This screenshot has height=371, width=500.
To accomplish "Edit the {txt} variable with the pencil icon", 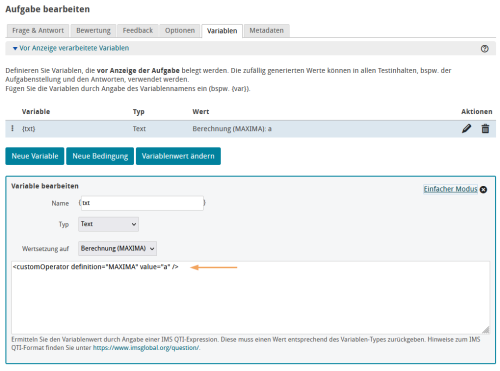I will (466, 129).
